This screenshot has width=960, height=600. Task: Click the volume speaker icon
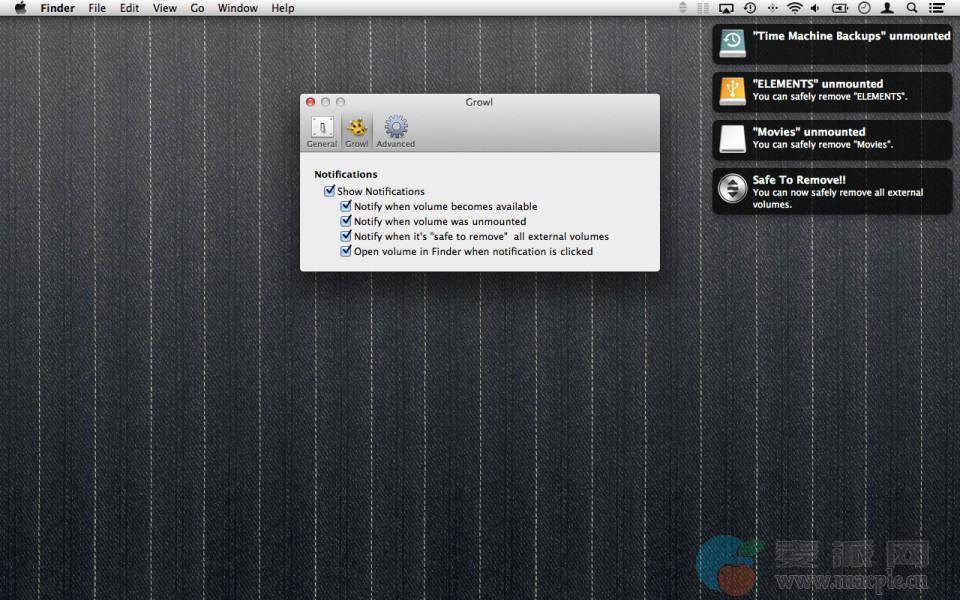click(x=816, y=8)
